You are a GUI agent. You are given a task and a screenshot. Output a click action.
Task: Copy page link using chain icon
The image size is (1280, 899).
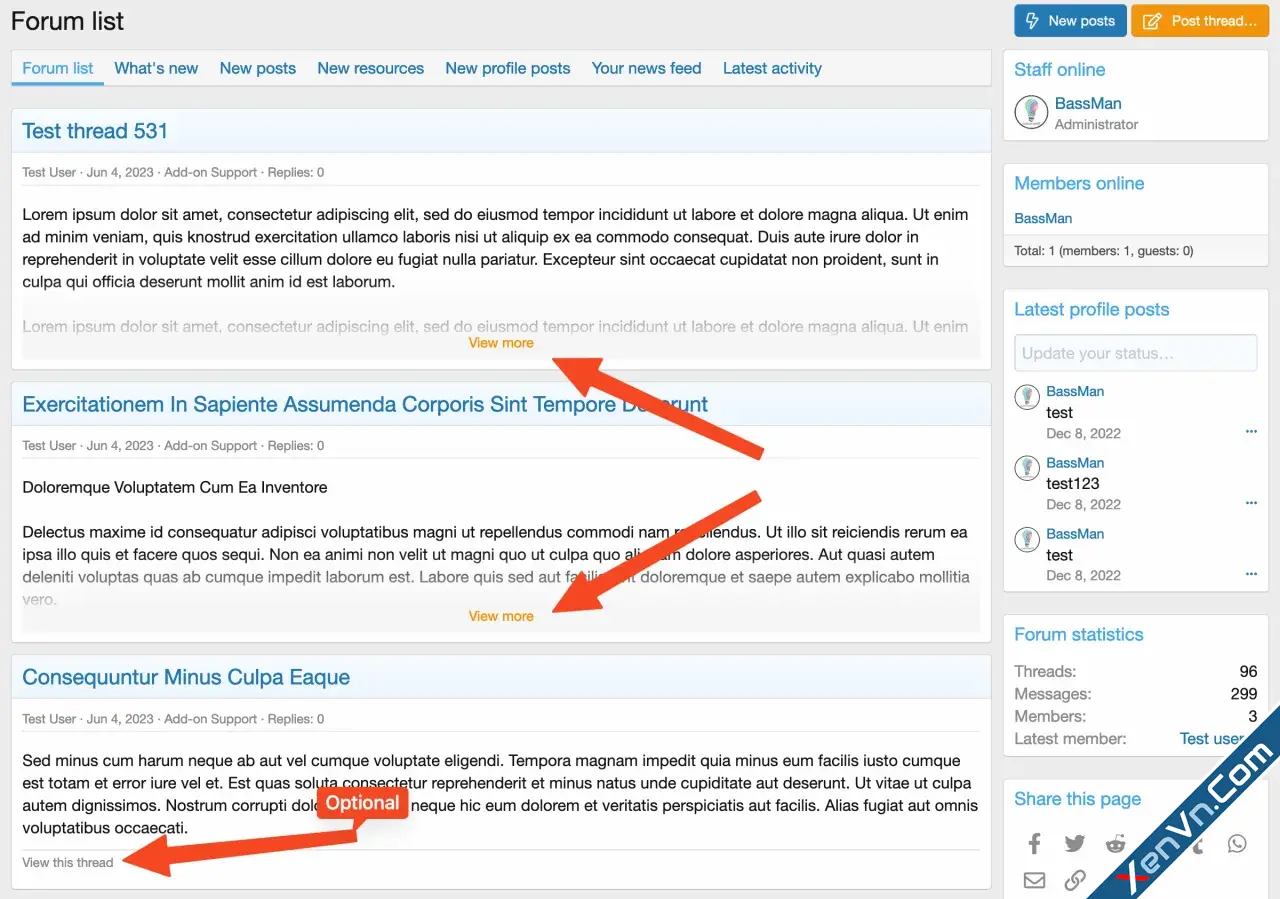[x=1075, y=880]
